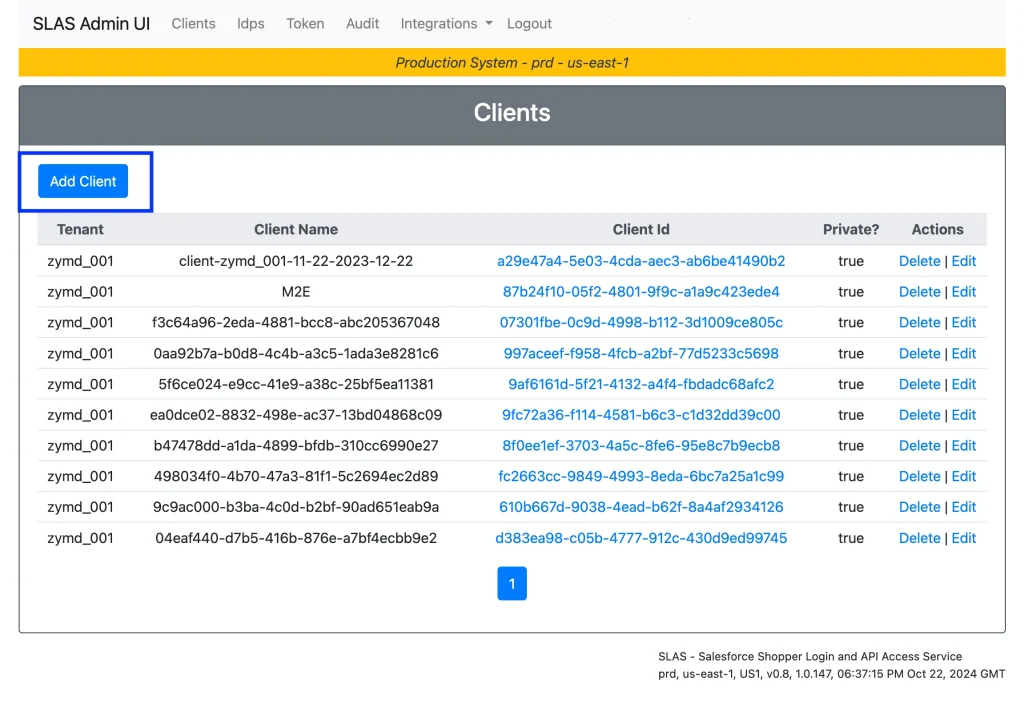Click the SLAS Admin UI brand link
This screenshot has width=1024, height=704.
[x=91, y=23]
